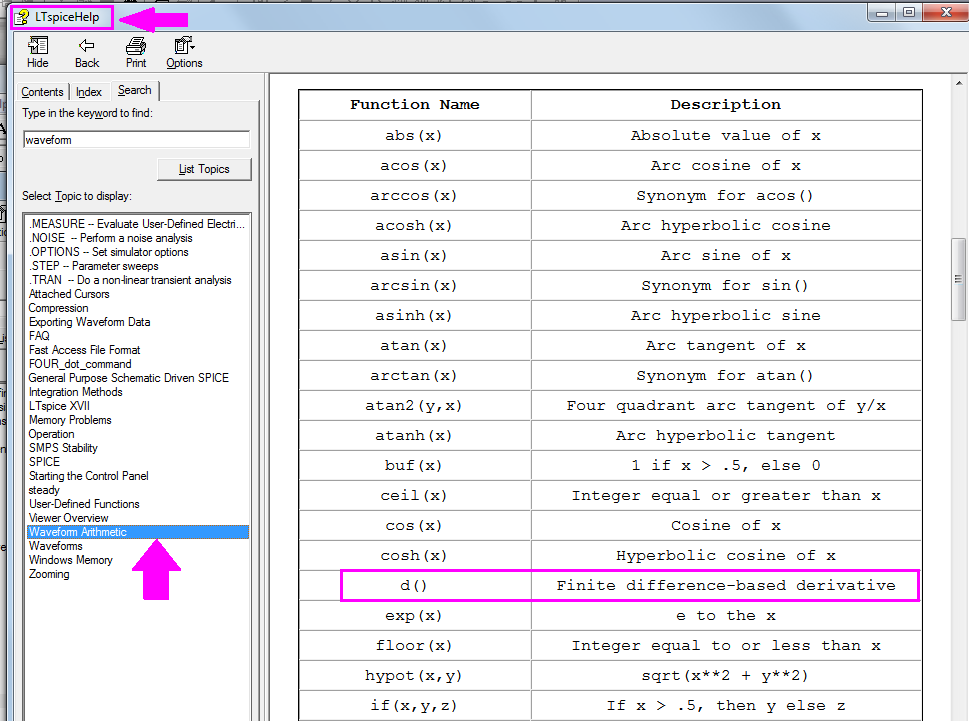
Task: Click the d() function cell
Action: click(414, 585)
